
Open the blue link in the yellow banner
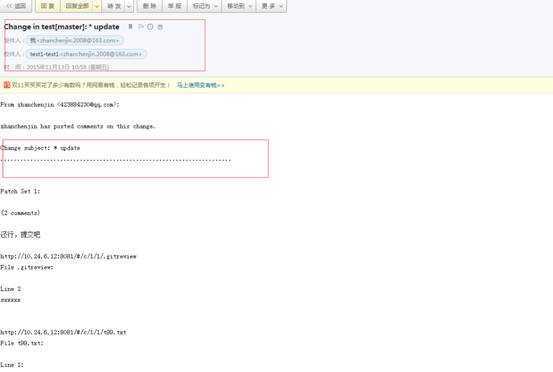(x=200, y=85)
